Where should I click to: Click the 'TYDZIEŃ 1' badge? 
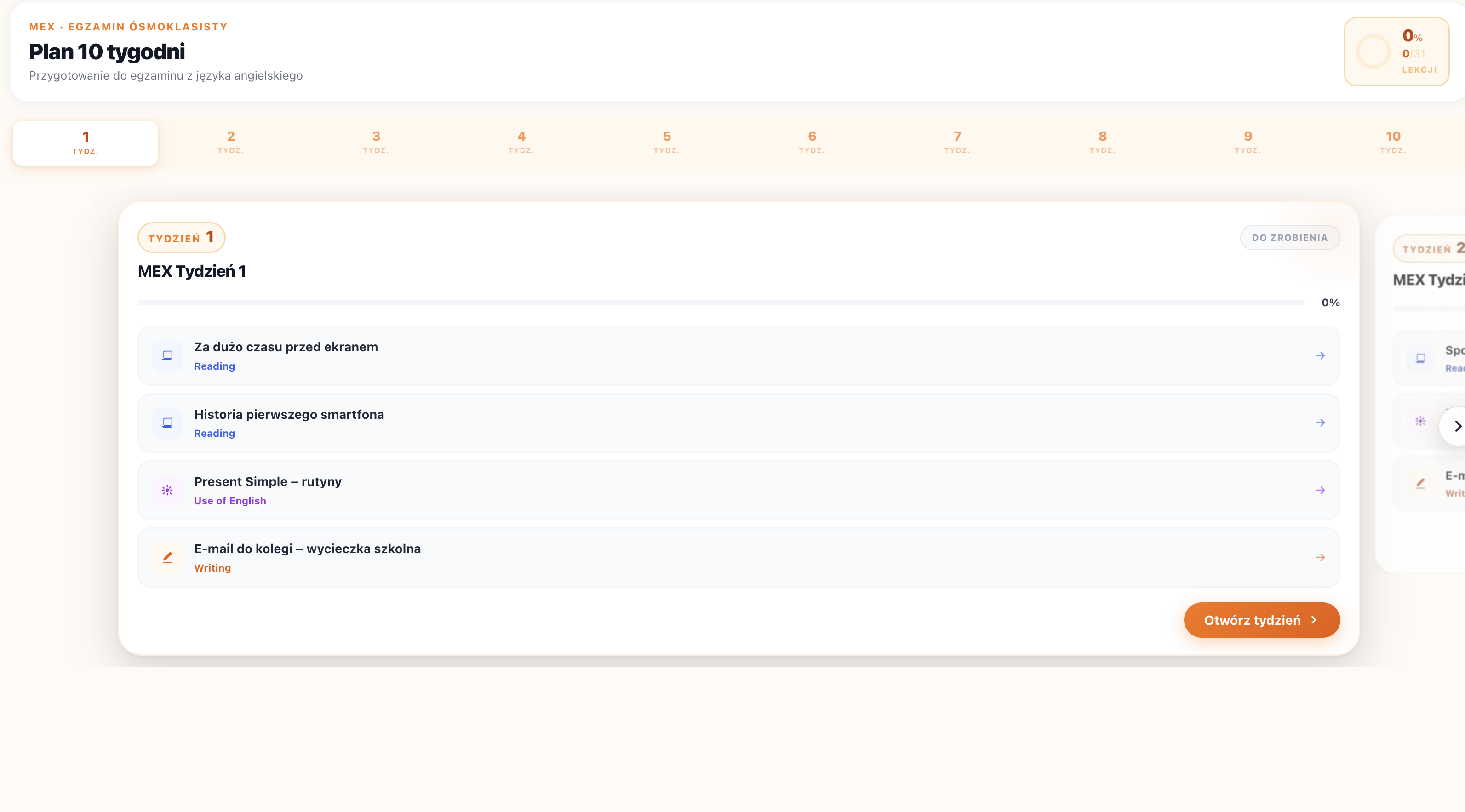pyautogui.click(x=182, y=237)
